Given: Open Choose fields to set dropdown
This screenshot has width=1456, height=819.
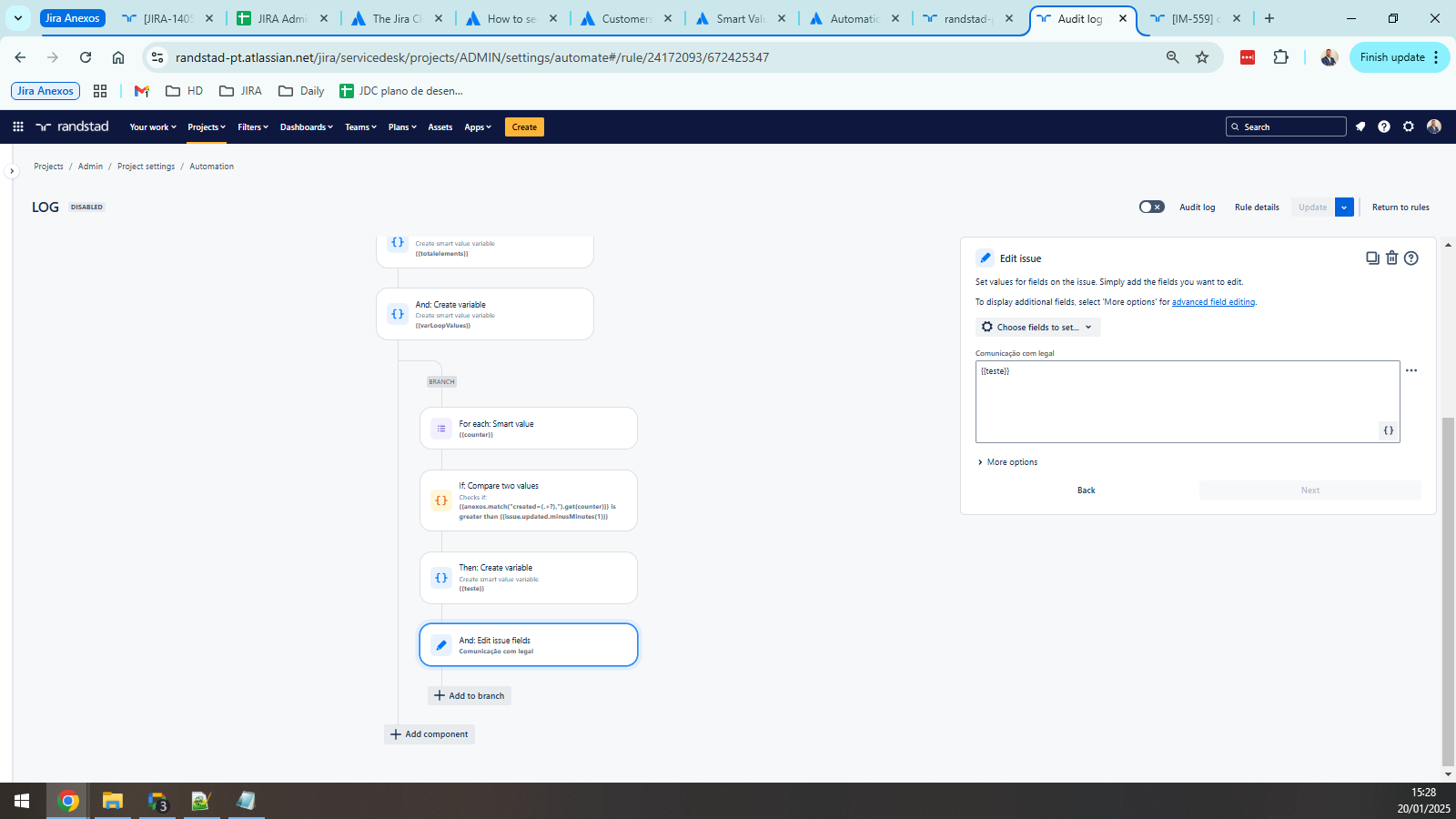Looking at the screenshot, I should [1038, 327].
